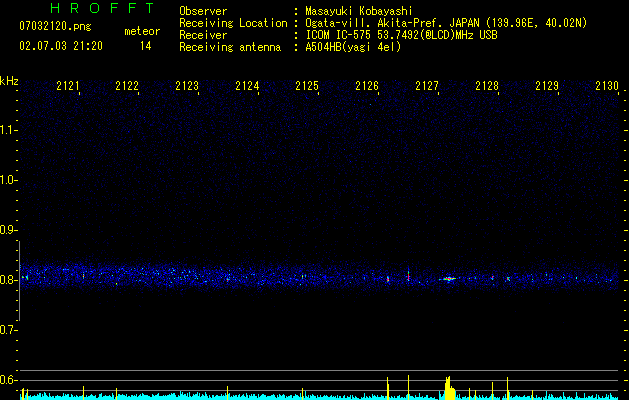Click the 2125 time marker
629x400 pixels.
pos(307,85)
